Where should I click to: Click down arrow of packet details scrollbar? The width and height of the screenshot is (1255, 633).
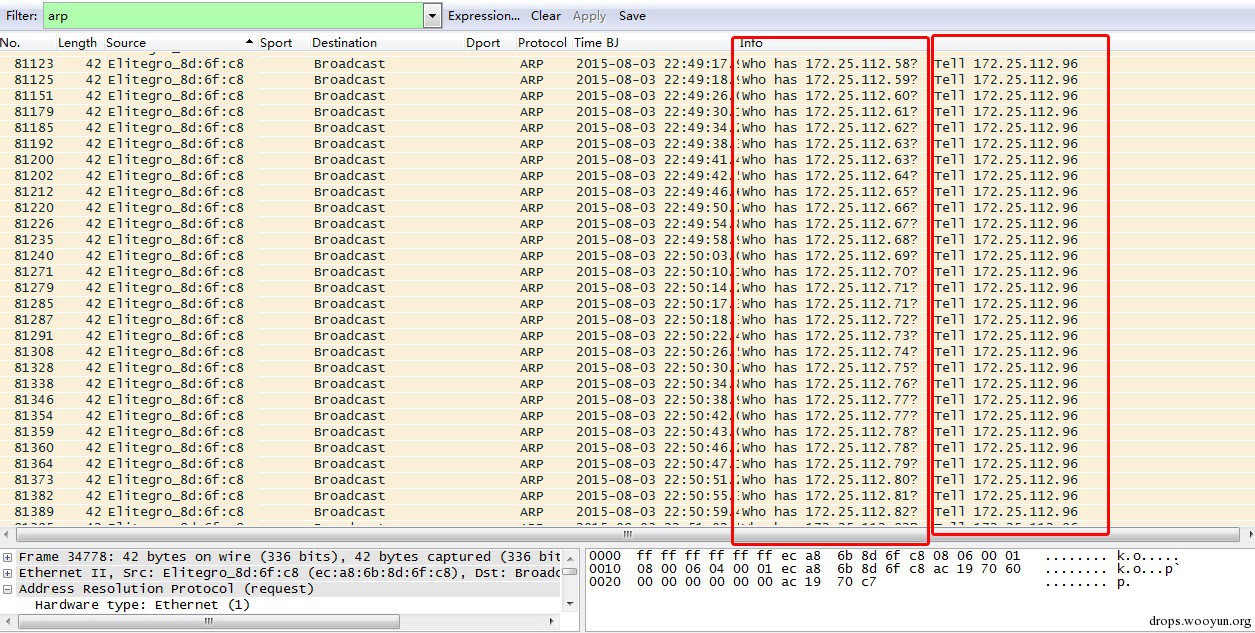click(x=570, y=605)
